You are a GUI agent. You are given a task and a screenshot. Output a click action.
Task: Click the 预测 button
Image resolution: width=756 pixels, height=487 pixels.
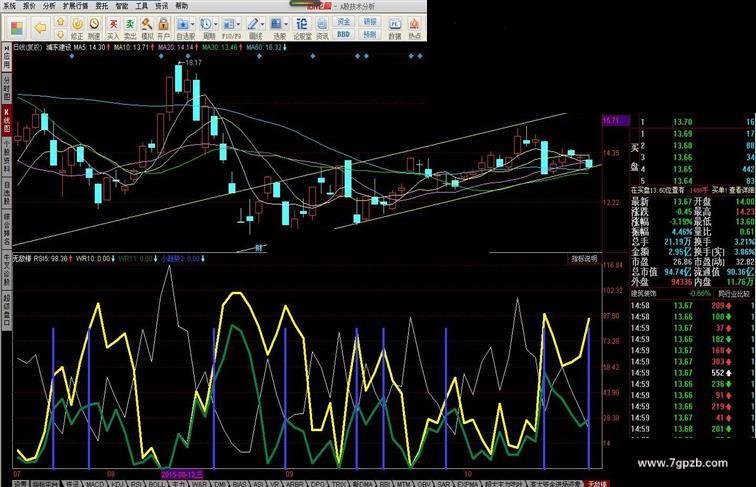tap(370, 35)
